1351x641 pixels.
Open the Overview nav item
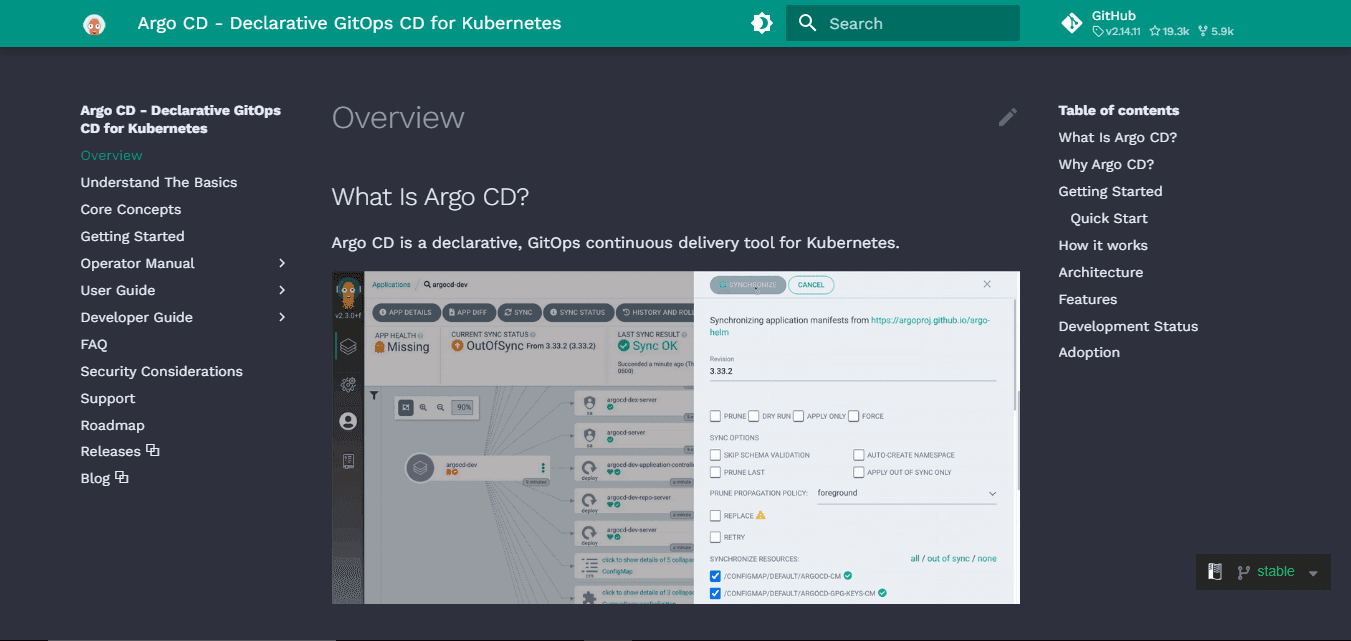(x=111, y=155)
